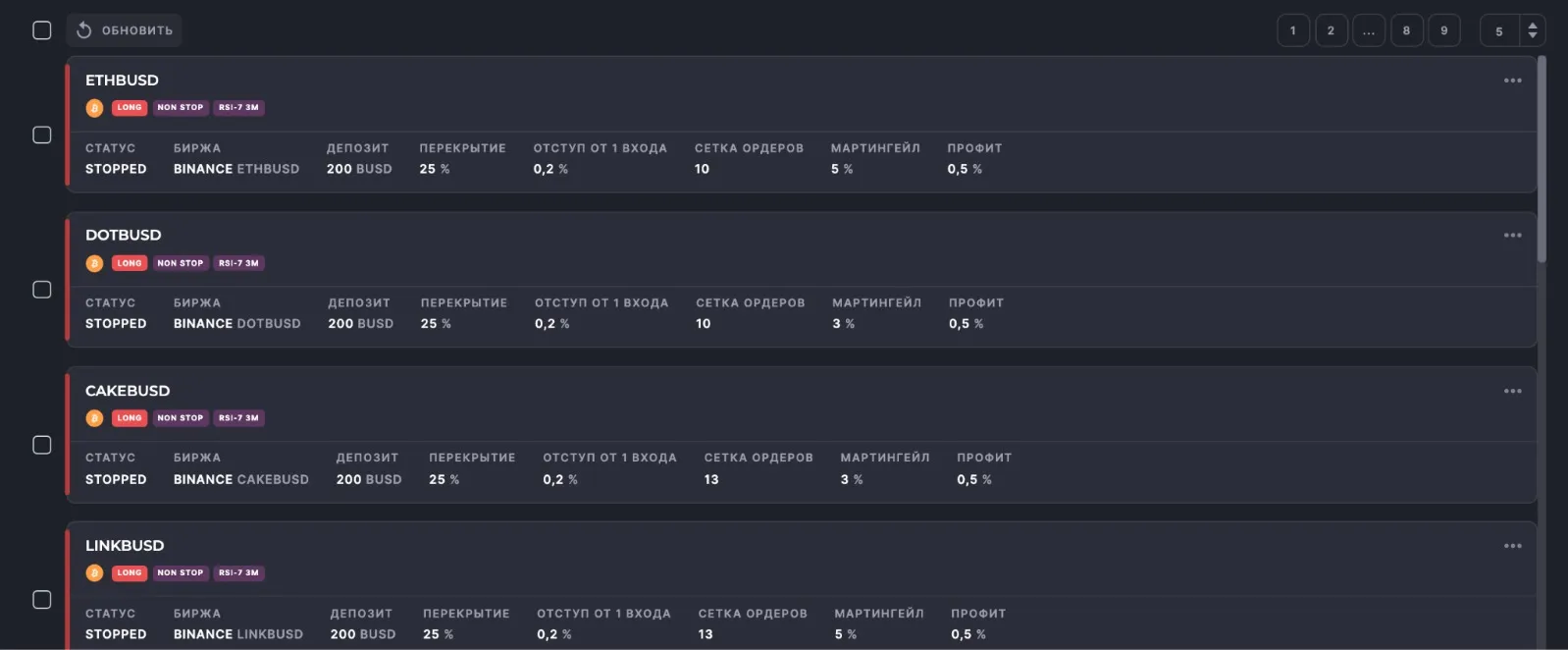The width and height of the screenshot is (1568, 650).
Task: Open the items-per-page selector showing 5
Action: 1512,30
